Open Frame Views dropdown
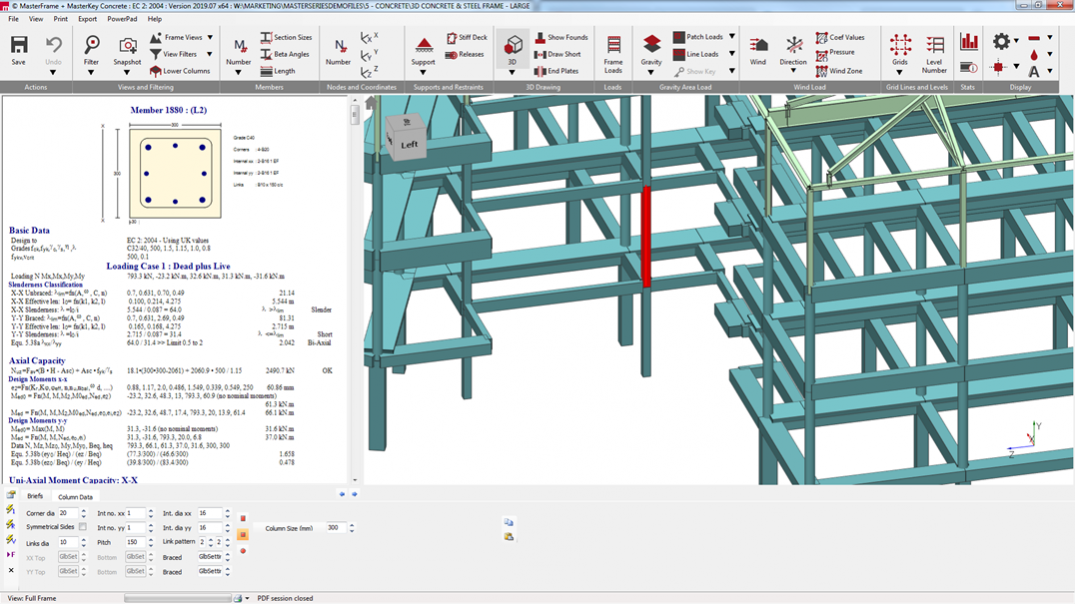 tap(210, 37)
